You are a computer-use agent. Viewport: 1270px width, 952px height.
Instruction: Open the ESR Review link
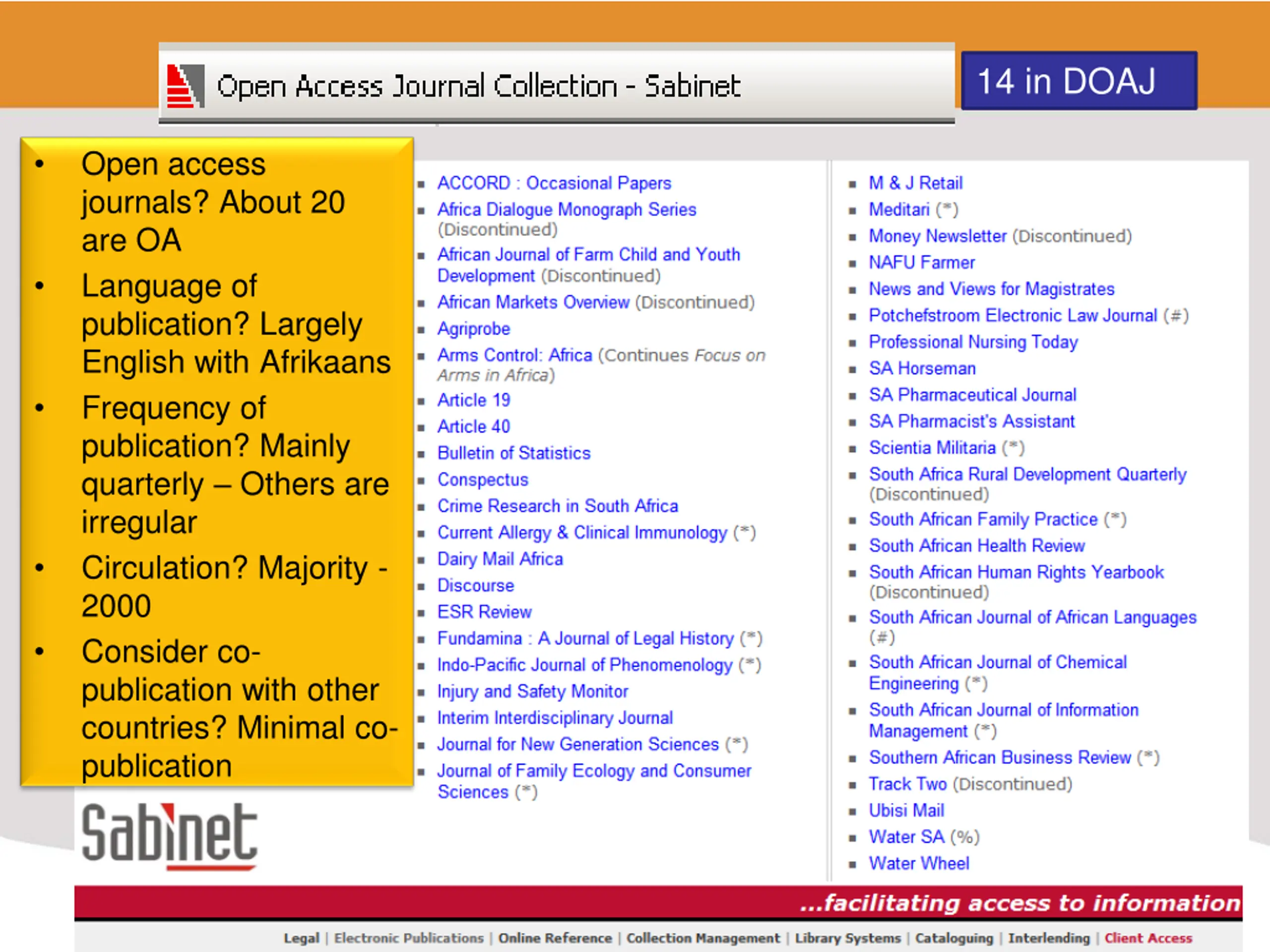[x=485, y=612]
